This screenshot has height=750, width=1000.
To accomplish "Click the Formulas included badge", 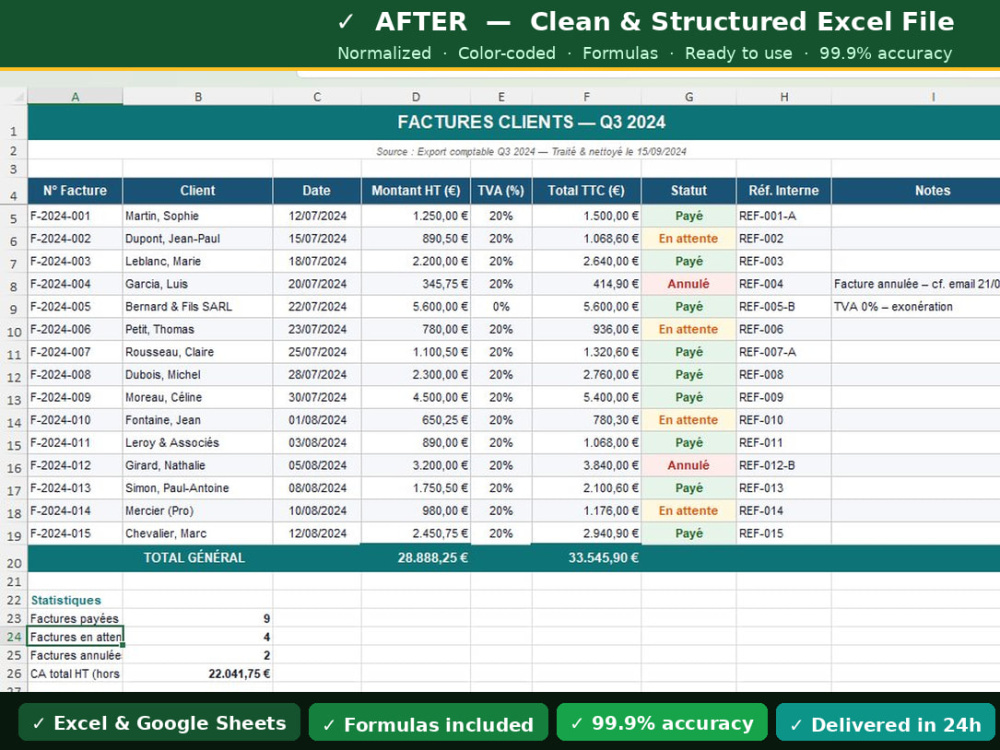I will pyautogui.click(x=429, y=723).
